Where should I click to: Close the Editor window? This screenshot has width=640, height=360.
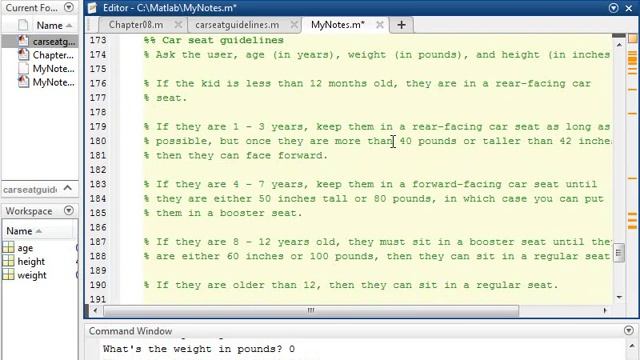tap(629, 8)
